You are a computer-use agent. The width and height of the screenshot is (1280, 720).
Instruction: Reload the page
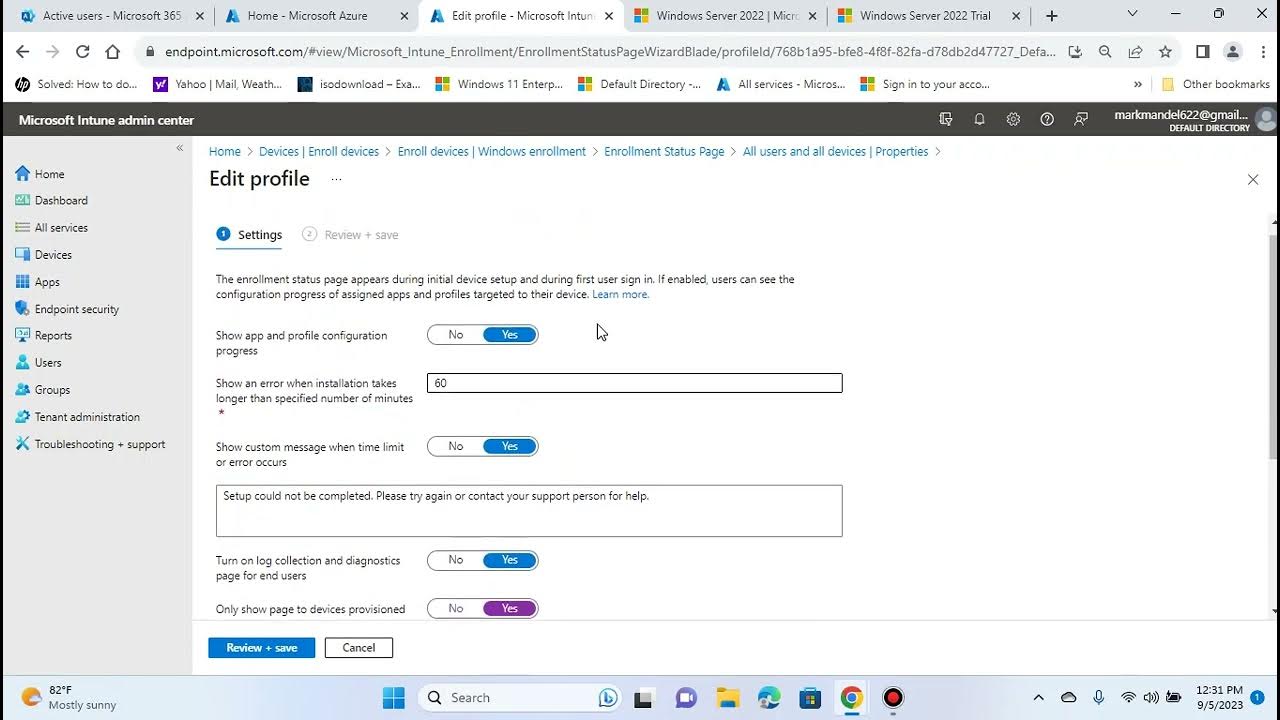(82, 52)
